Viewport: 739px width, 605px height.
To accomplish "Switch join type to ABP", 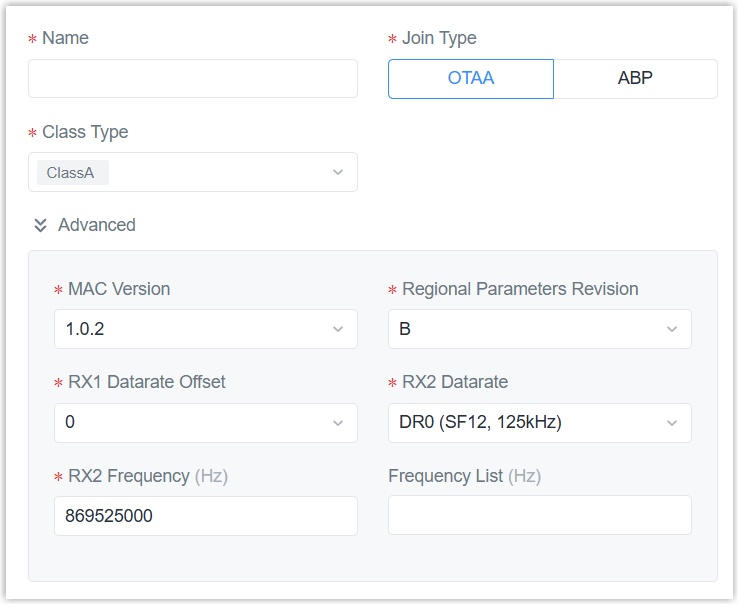I will tap(635, 78).
